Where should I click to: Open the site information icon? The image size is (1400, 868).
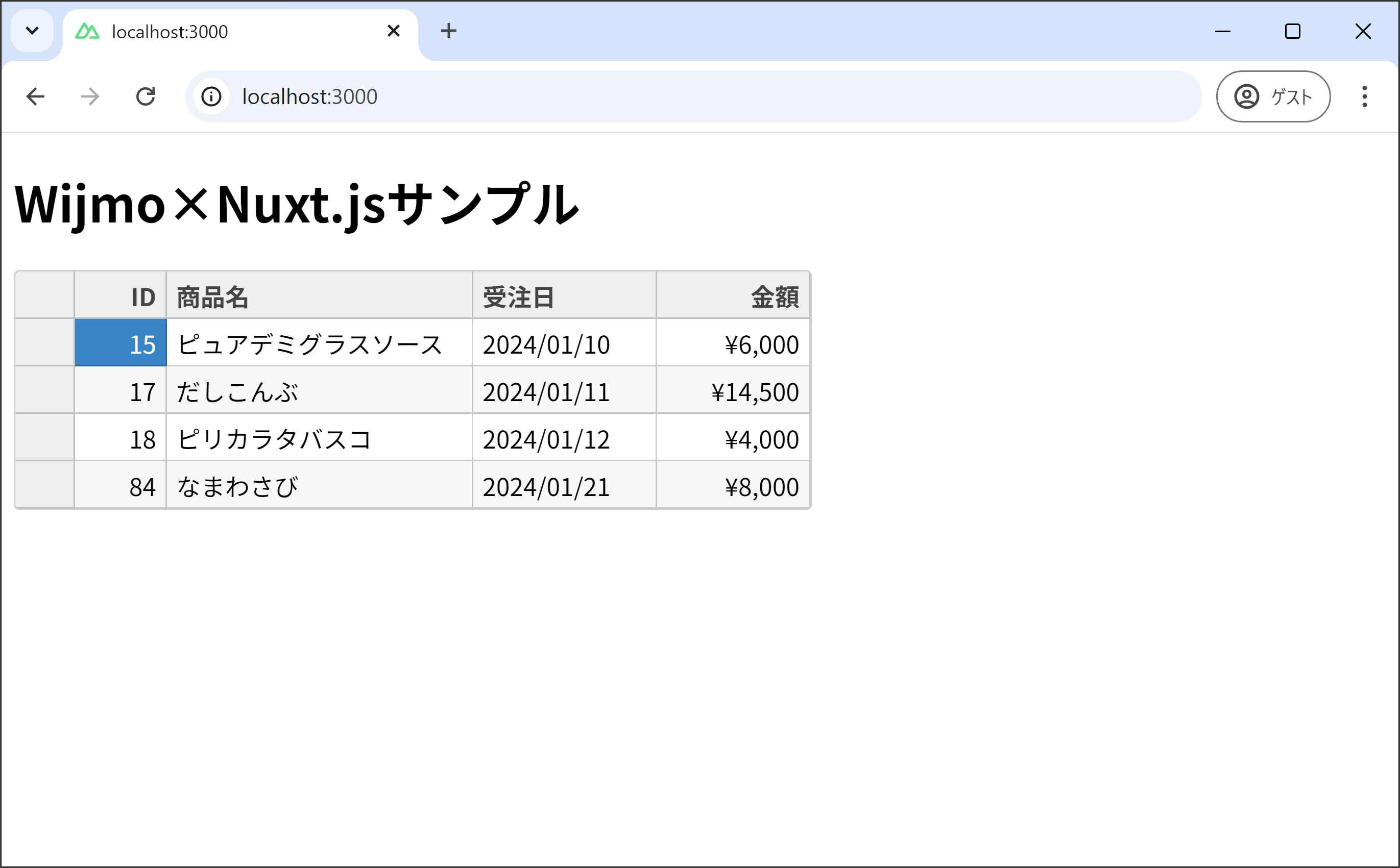(x=211, y=96)
